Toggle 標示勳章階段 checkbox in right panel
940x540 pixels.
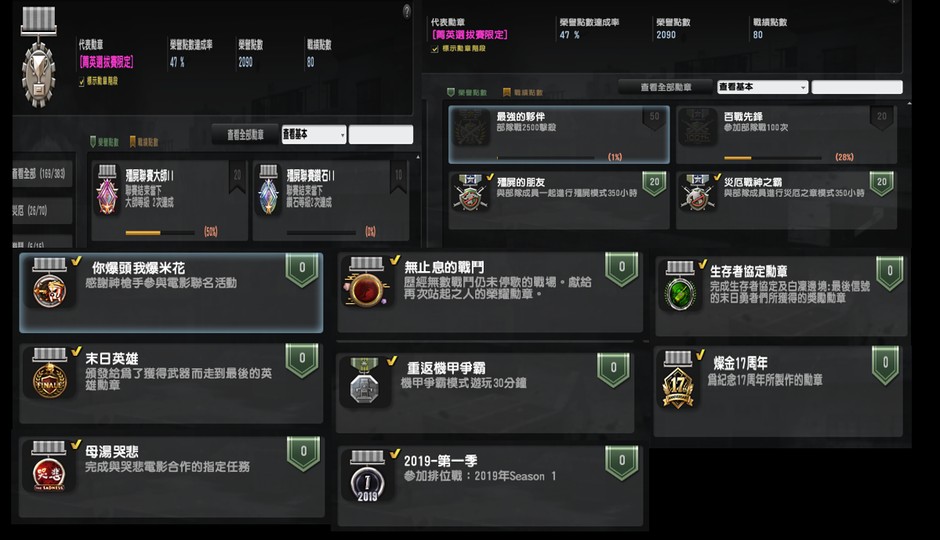click(x=435, y=49)
